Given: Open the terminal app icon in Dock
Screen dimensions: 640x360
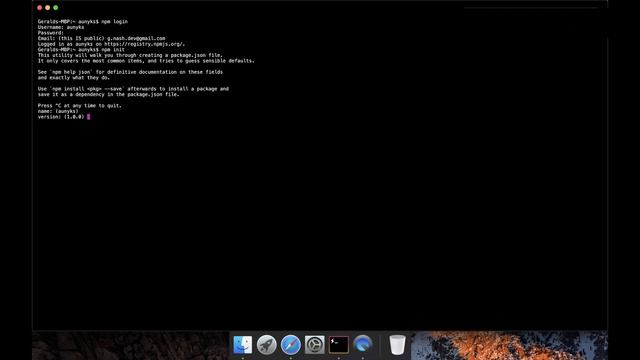Looking at the screenshot, I should tap(339, 345).
